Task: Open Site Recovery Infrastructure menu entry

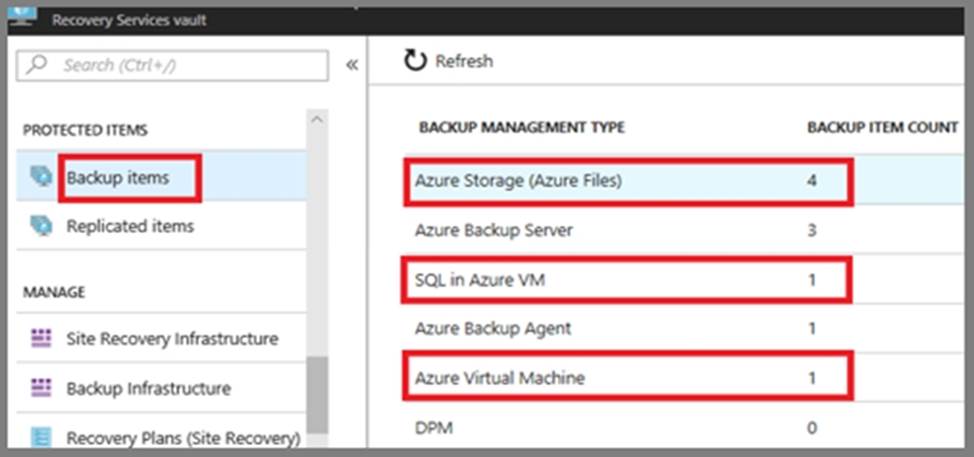Action: [162, 339]
